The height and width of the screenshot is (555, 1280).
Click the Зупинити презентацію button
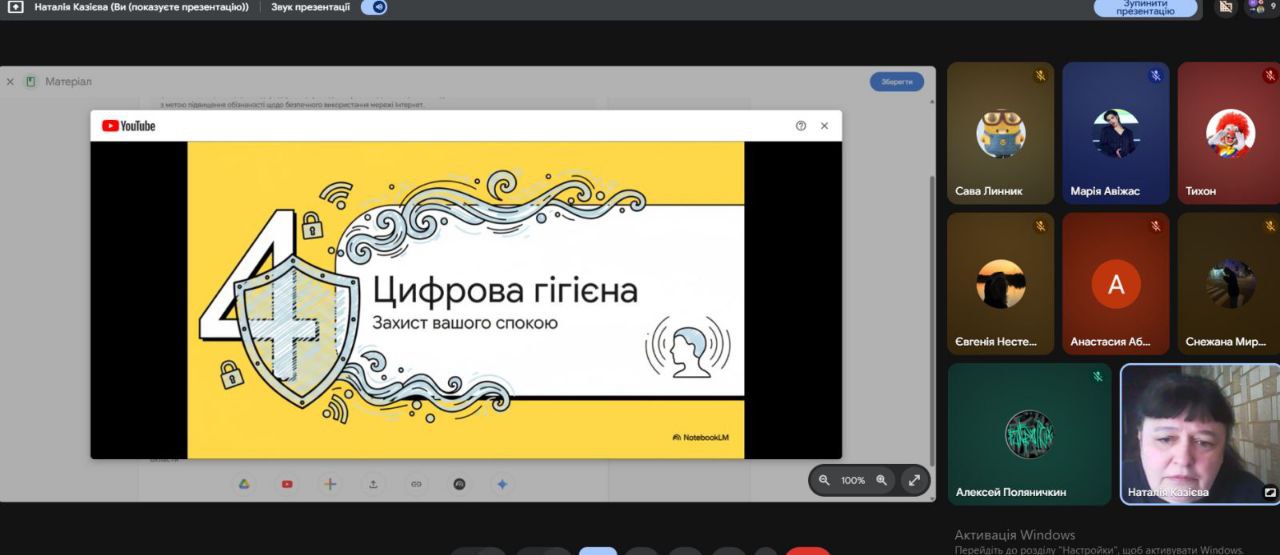1145,8
